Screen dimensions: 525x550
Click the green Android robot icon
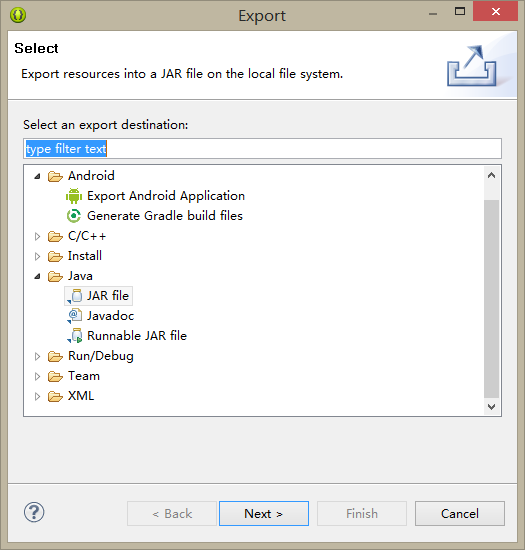pyautogui.click(x=74, y=196)
